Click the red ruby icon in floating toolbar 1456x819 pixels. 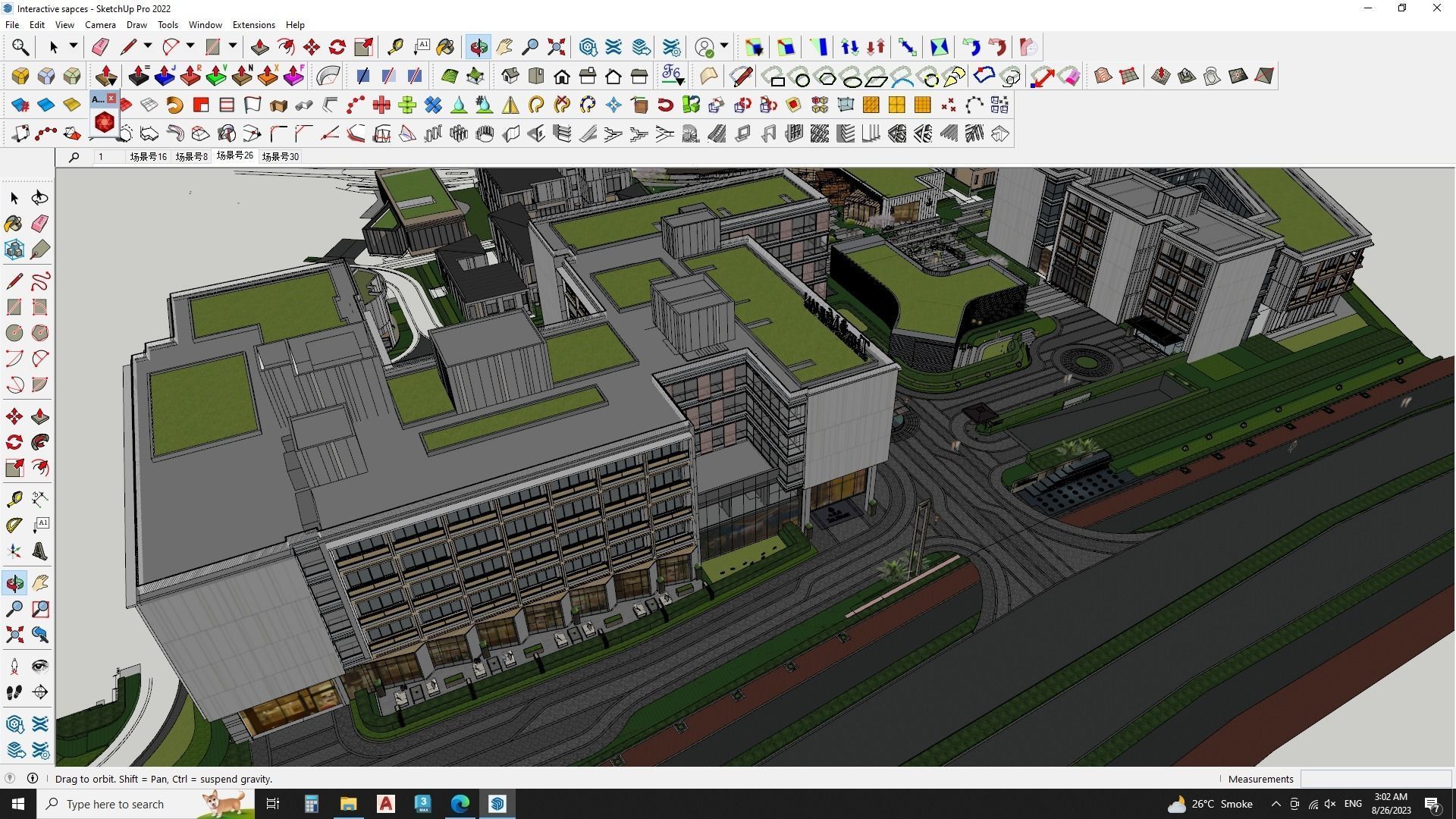[x=105, y=121]
